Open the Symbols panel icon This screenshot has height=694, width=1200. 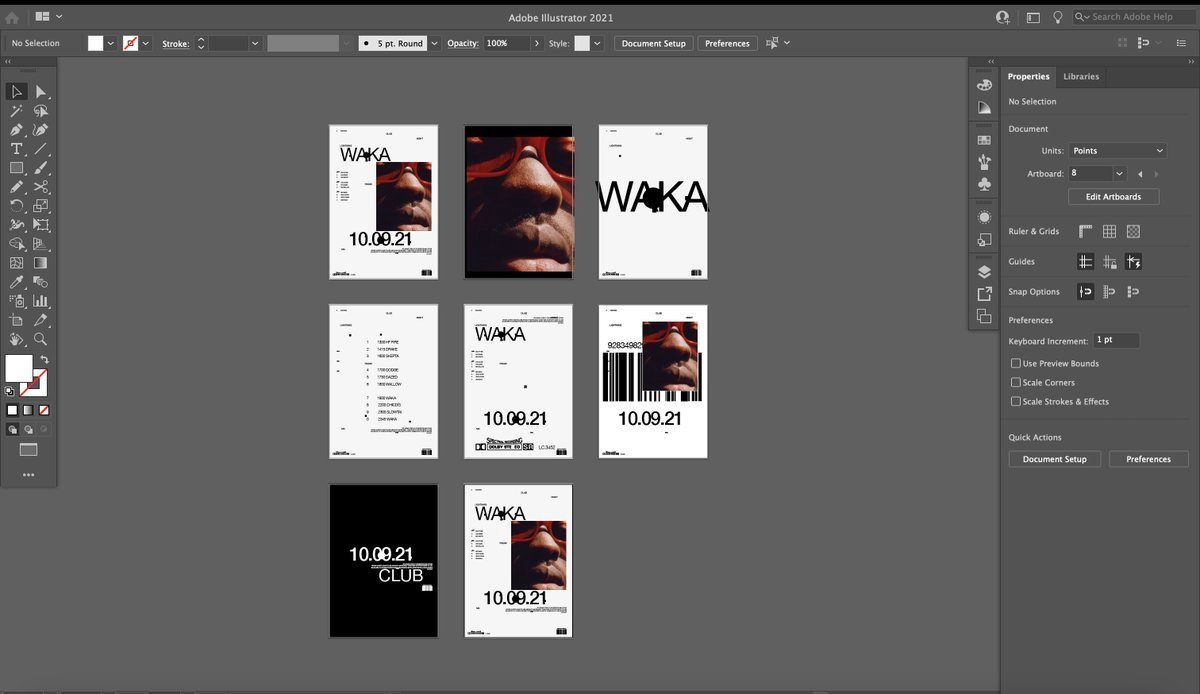coord(984,185)
